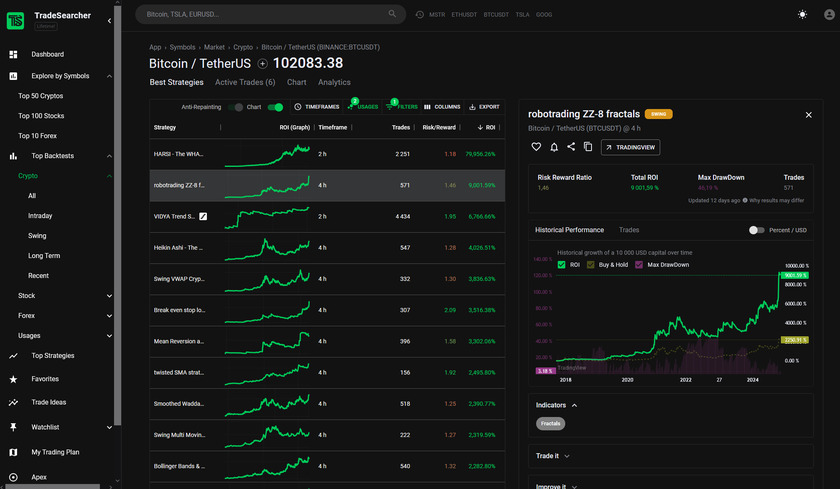Open Columns settings

pyautogui.click(x=442, y=107)
